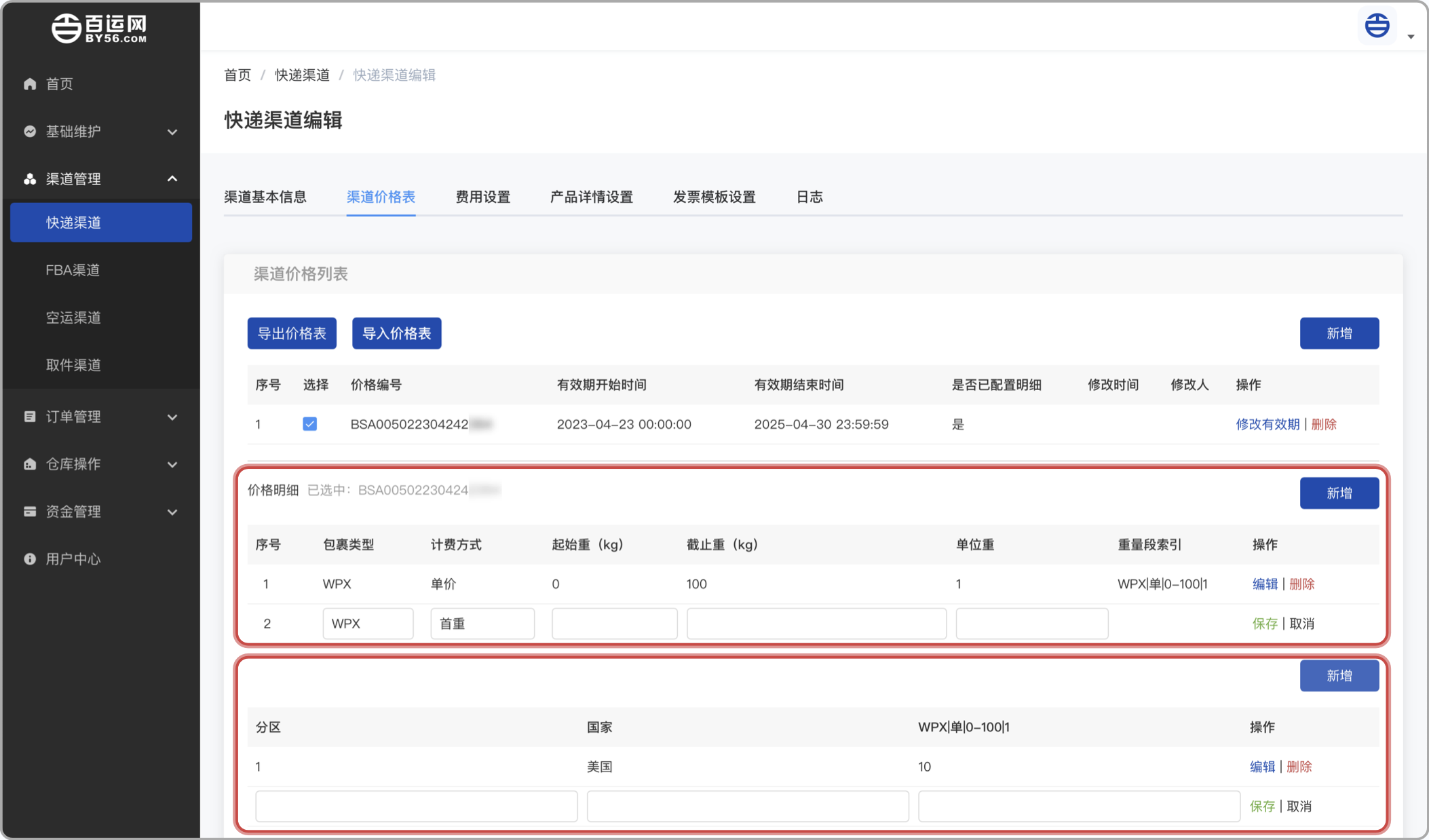The image size is (1429, 840).
Task: Open 订单管理 via its sidebar icon
Action: [30, 417]
